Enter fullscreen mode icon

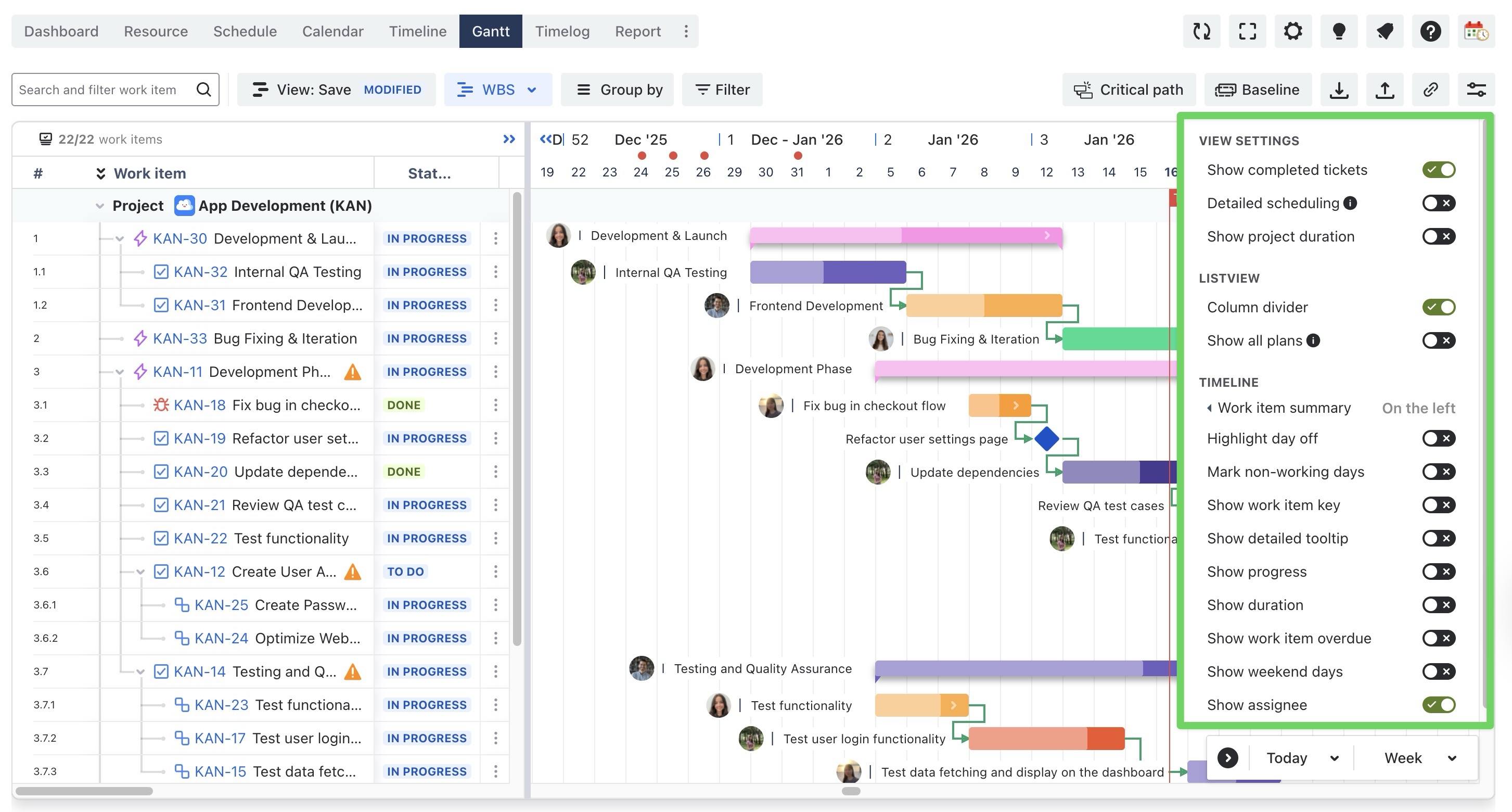(x=1247, y=31)
